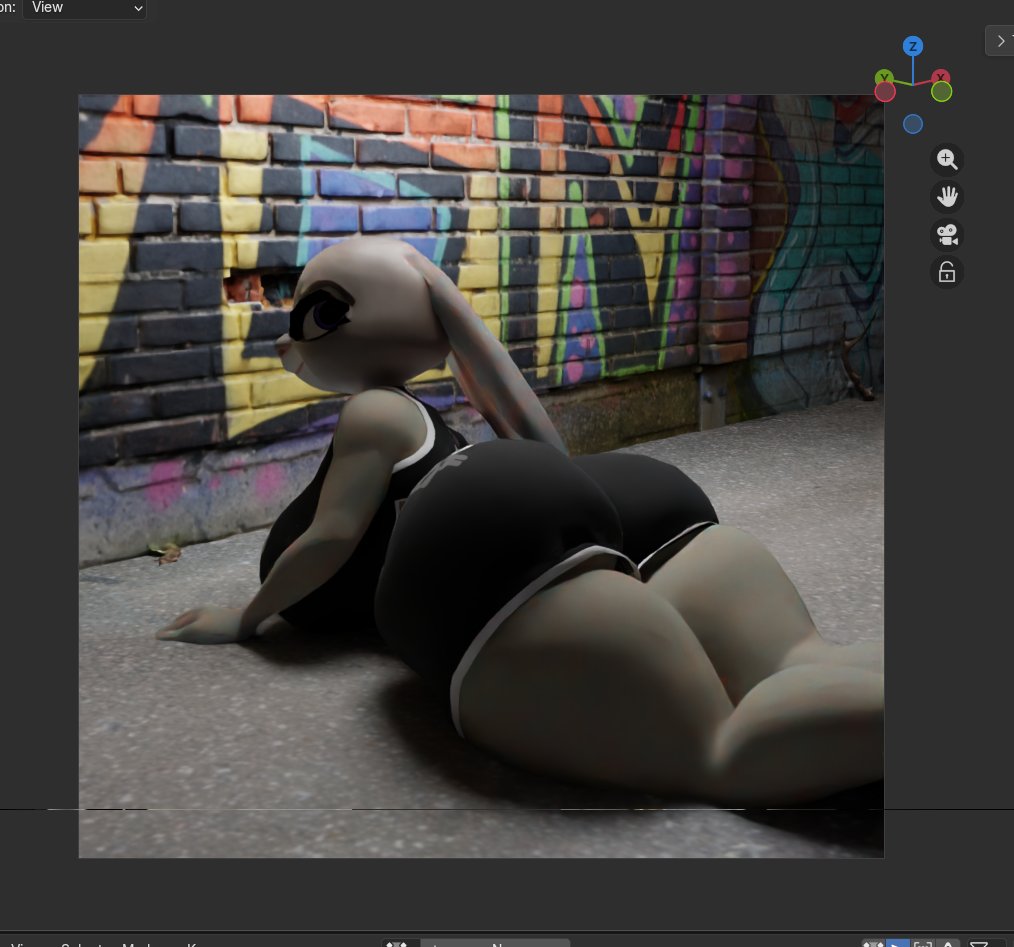Click the green Y axis gizmo handle
The width and height of the screenshot is (1014, 947).
883,78
